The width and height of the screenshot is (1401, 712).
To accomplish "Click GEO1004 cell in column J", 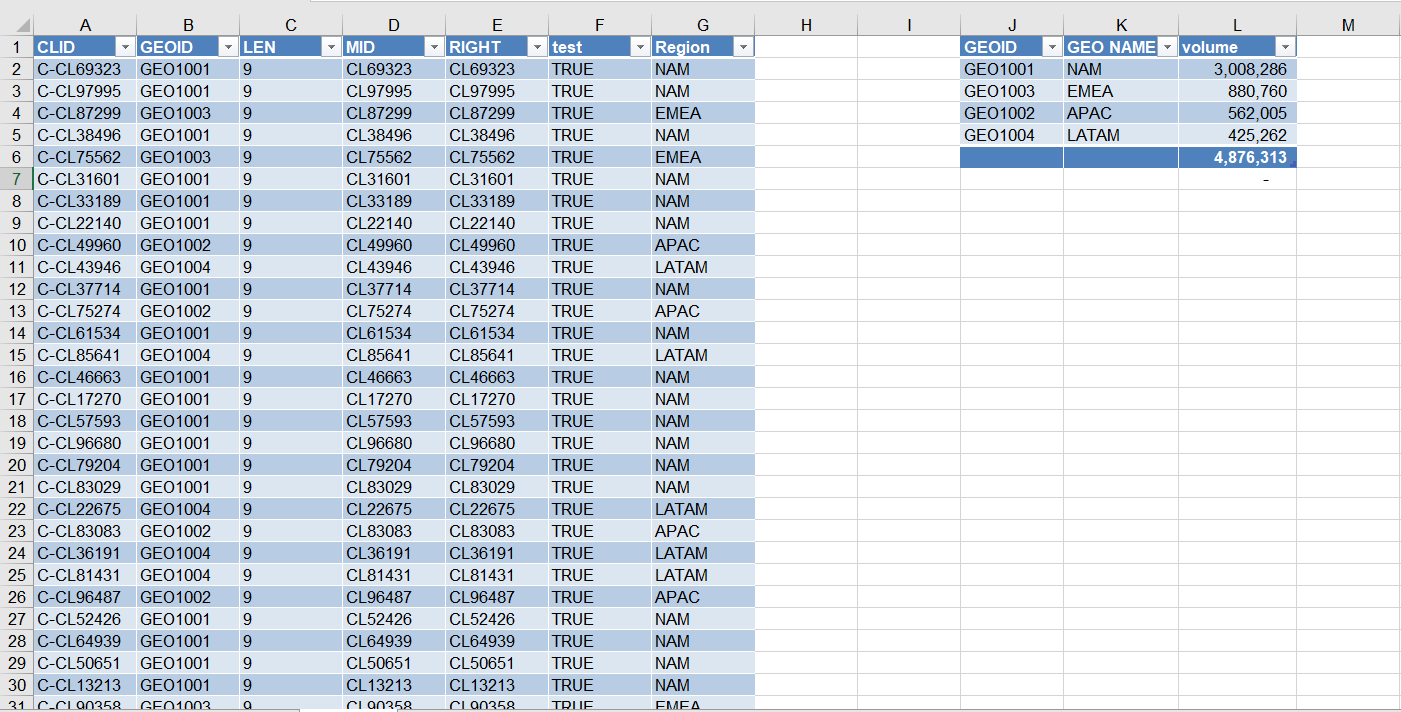I will [x=1012, y=135].
